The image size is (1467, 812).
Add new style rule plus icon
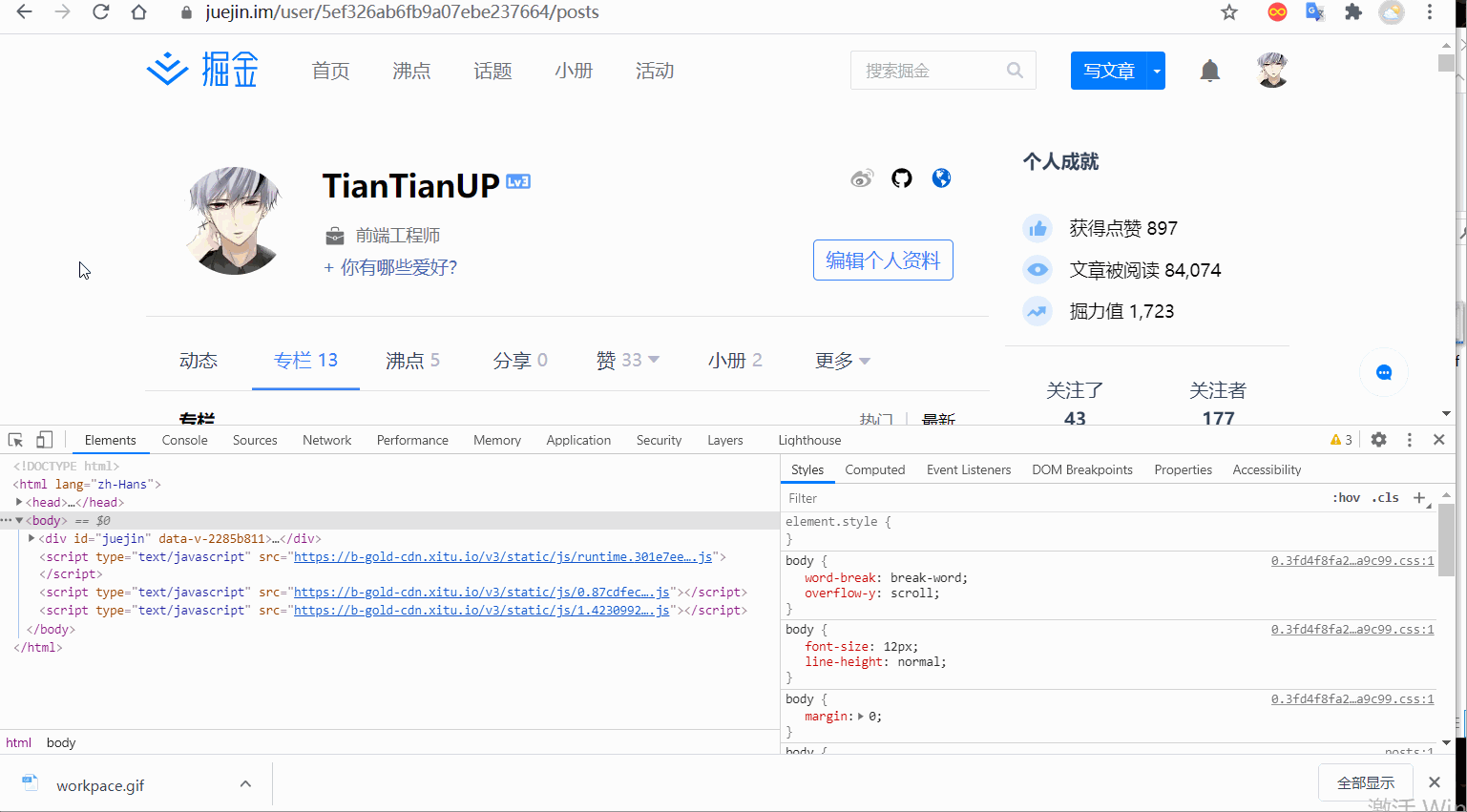pos(1419,498)
